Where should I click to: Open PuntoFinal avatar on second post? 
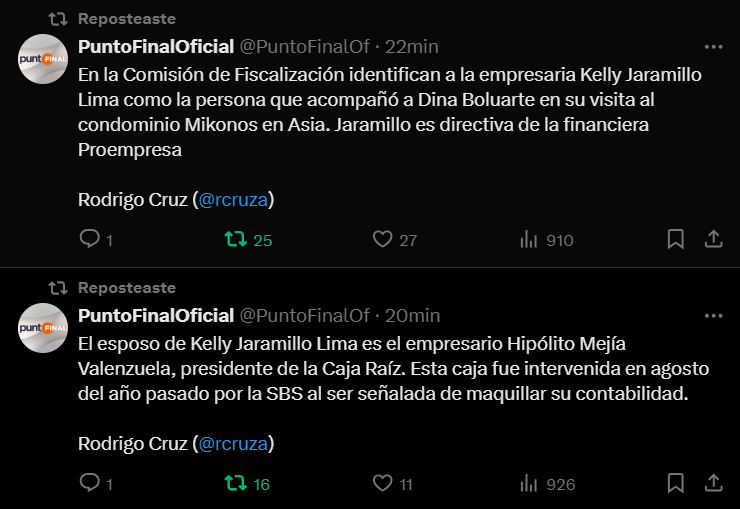[x=43, y=328]
